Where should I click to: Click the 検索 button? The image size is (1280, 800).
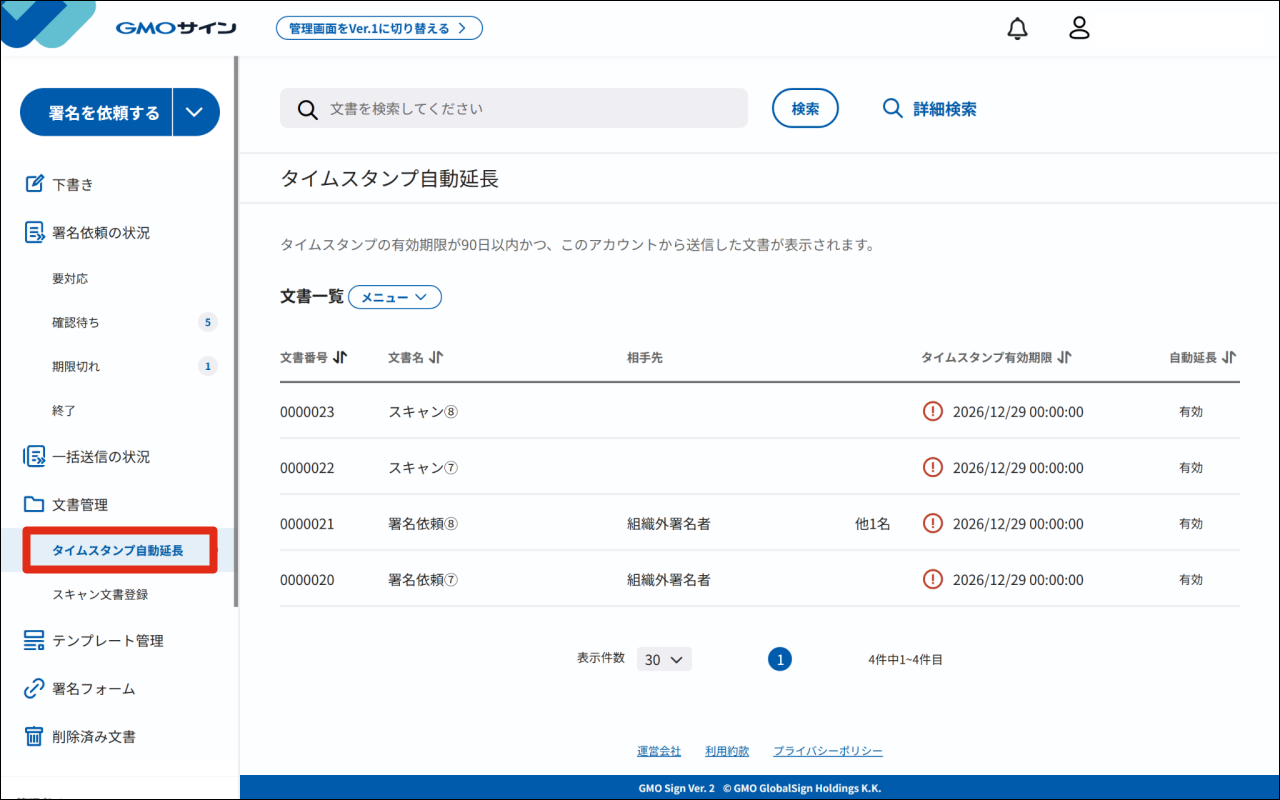805,108
